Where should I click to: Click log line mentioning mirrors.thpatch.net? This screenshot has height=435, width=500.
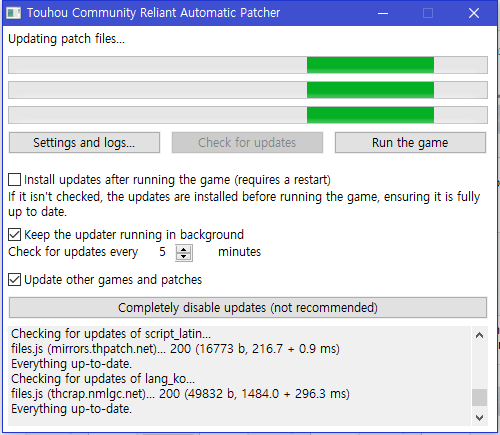175,349
